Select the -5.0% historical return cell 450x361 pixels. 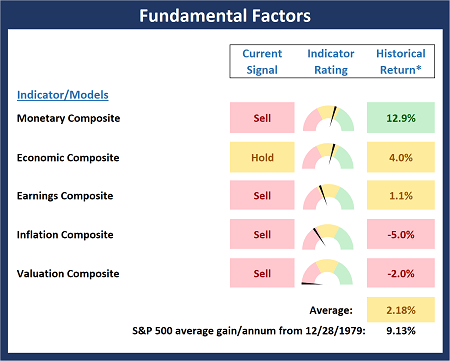[401, 234]
